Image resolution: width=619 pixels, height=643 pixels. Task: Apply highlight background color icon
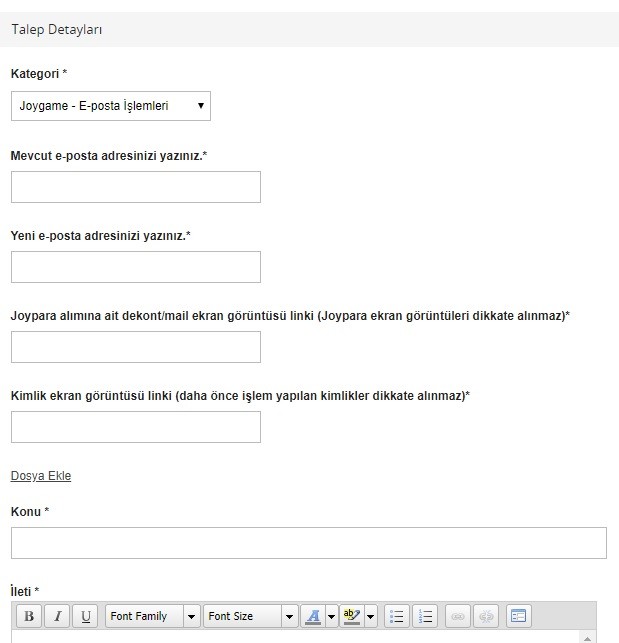click(352, 616)
